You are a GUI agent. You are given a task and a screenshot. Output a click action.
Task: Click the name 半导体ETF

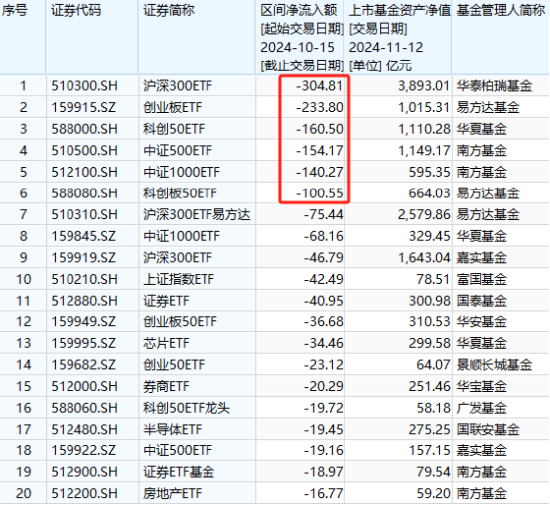point(173,430)
